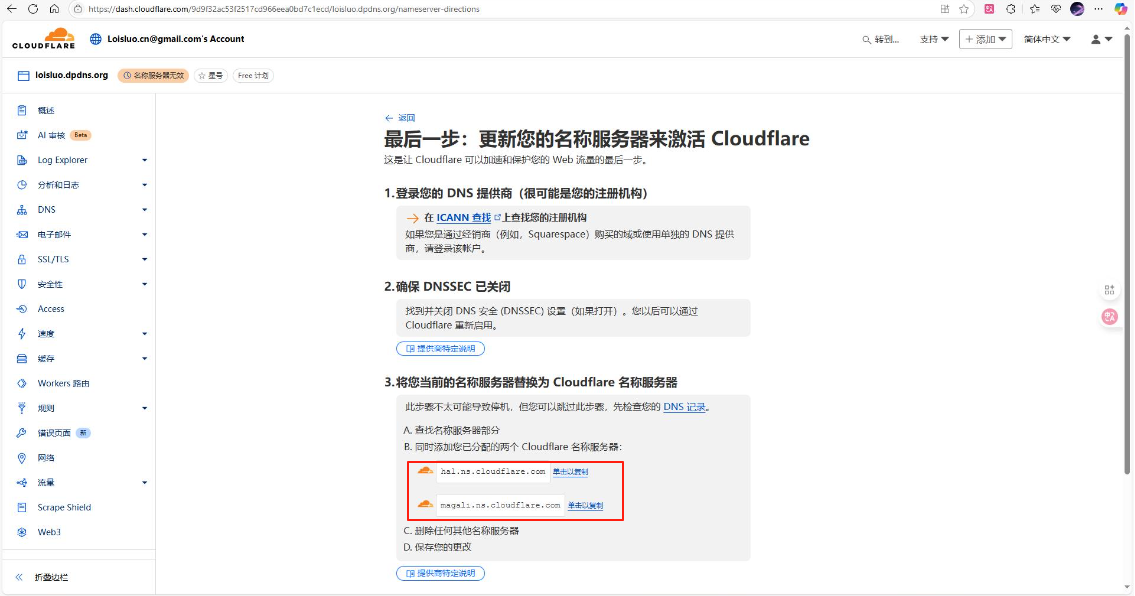Open AI 审核 Beta sidebar icon
This screenshot has width=1135, height=596.
pos(22,135)
